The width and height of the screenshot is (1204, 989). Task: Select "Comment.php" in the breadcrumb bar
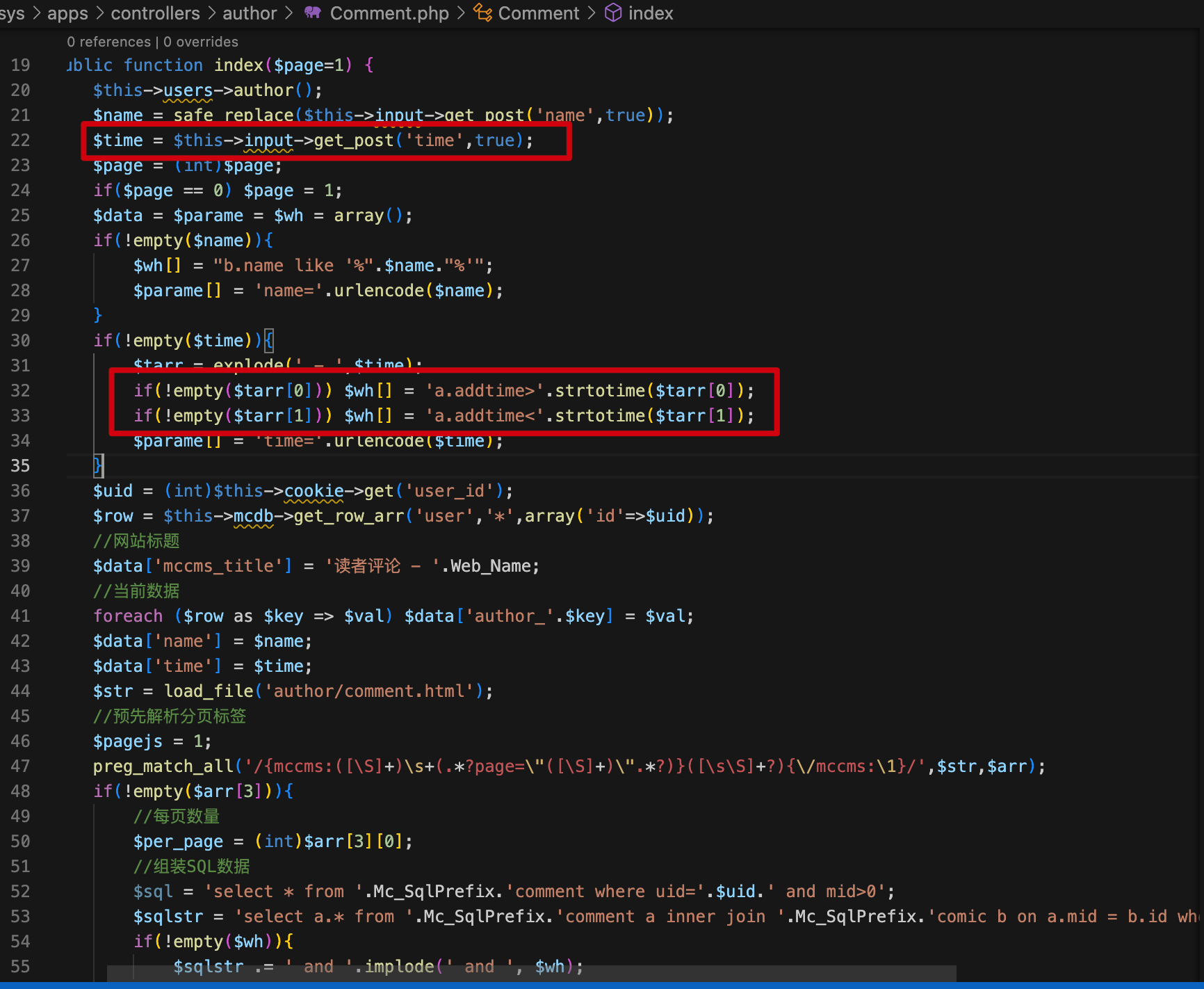click(x=389, y=13)
